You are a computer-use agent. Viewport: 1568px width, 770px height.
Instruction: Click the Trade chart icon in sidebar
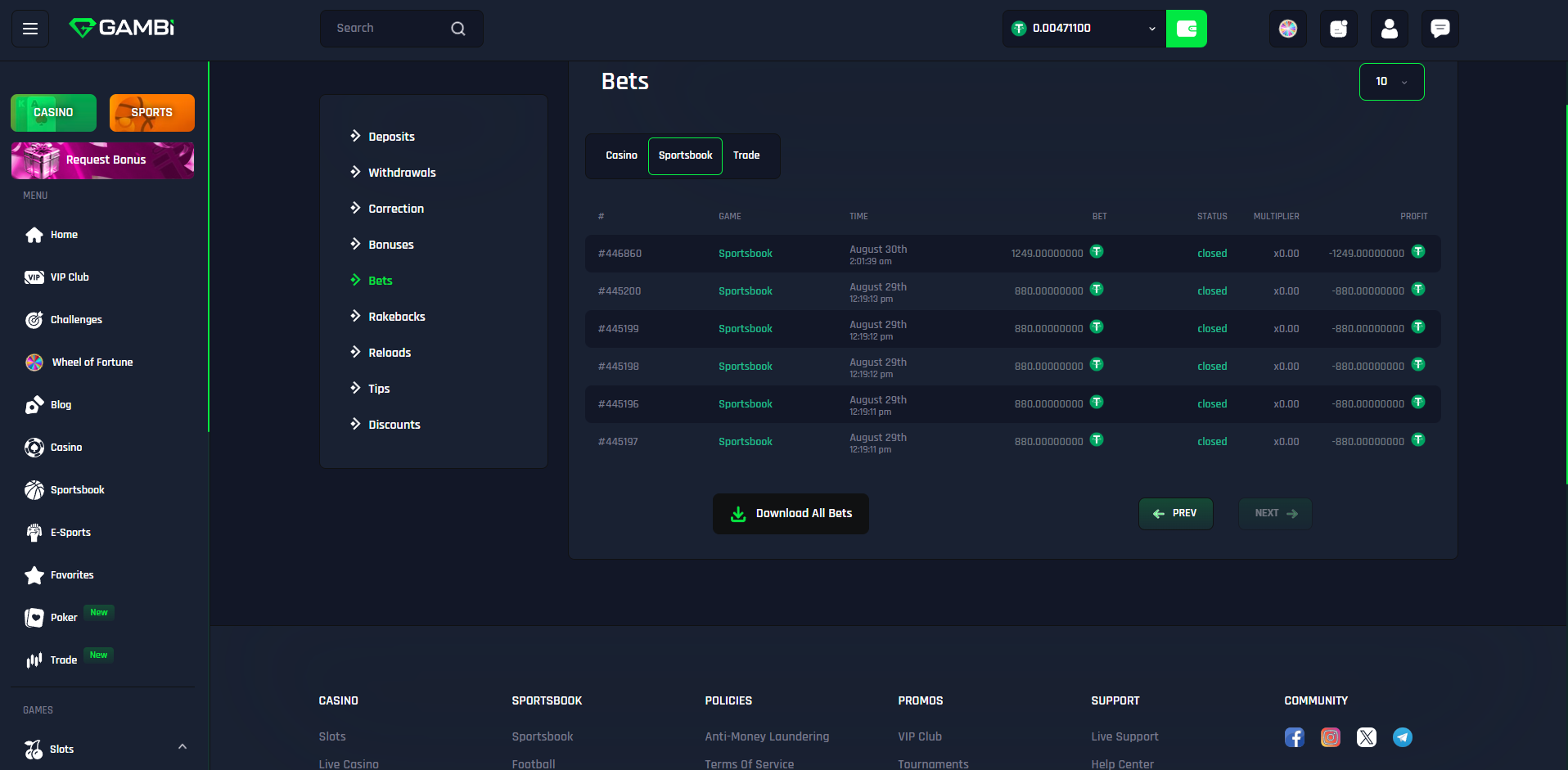coord(34,660)
